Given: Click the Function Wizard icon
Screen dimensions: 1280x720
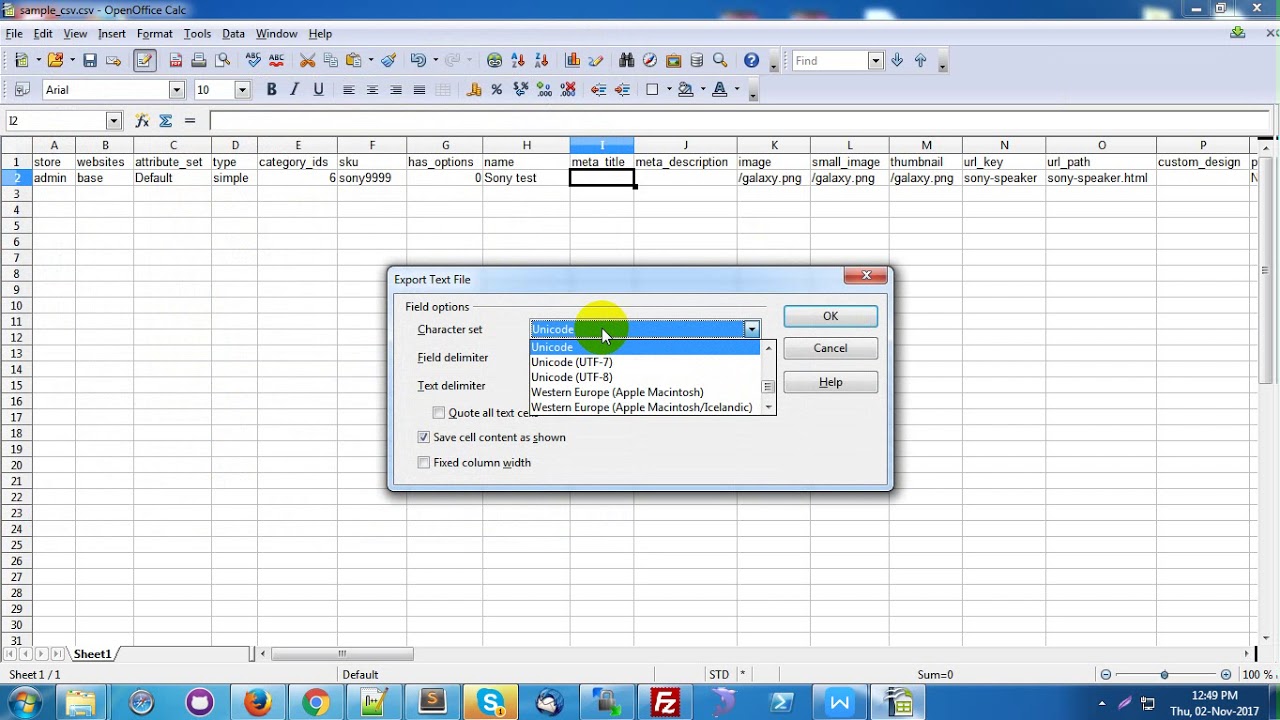Looking at the screenshot, I should coord(142,121).
